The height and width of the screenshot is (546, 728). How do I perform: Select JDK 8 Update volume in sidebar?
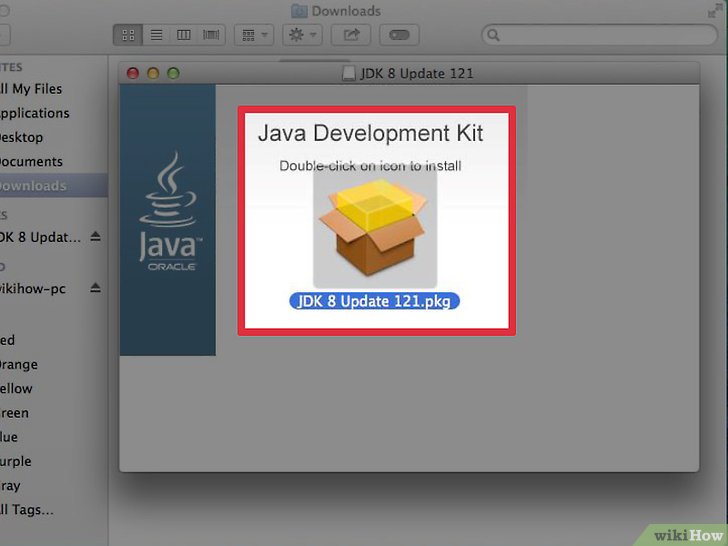[x=41, y=237]
